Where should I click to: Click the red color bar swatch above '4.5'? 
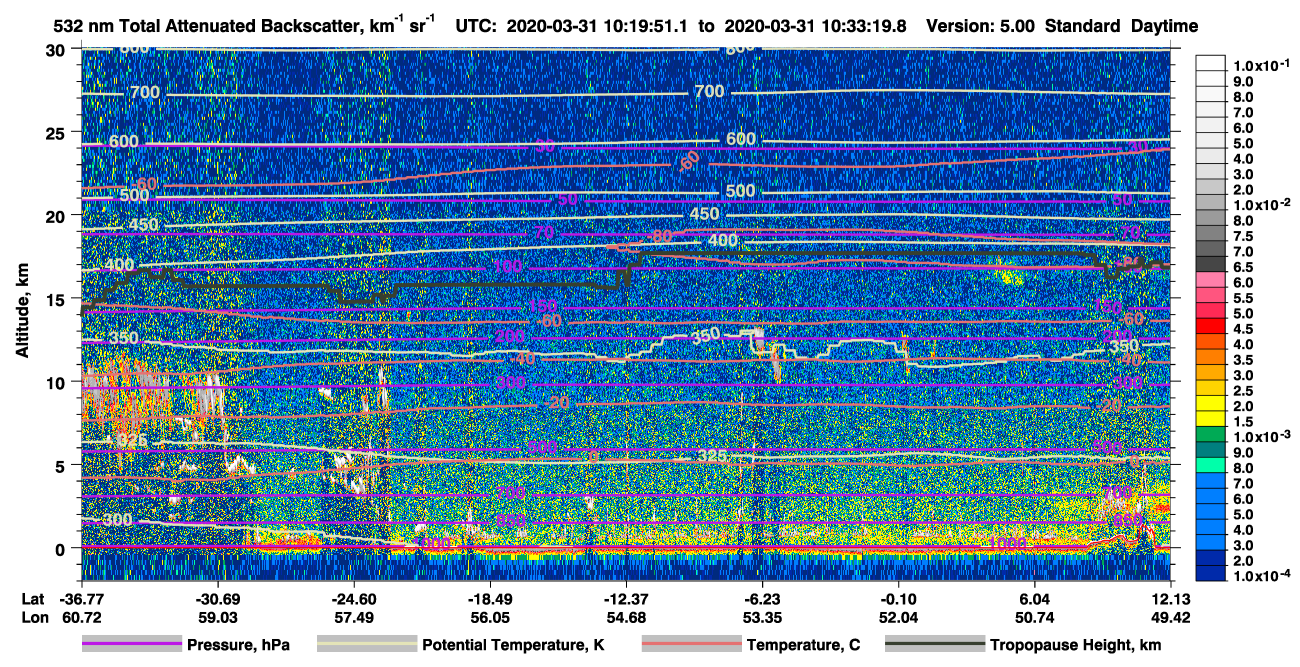click(1210, 325)
